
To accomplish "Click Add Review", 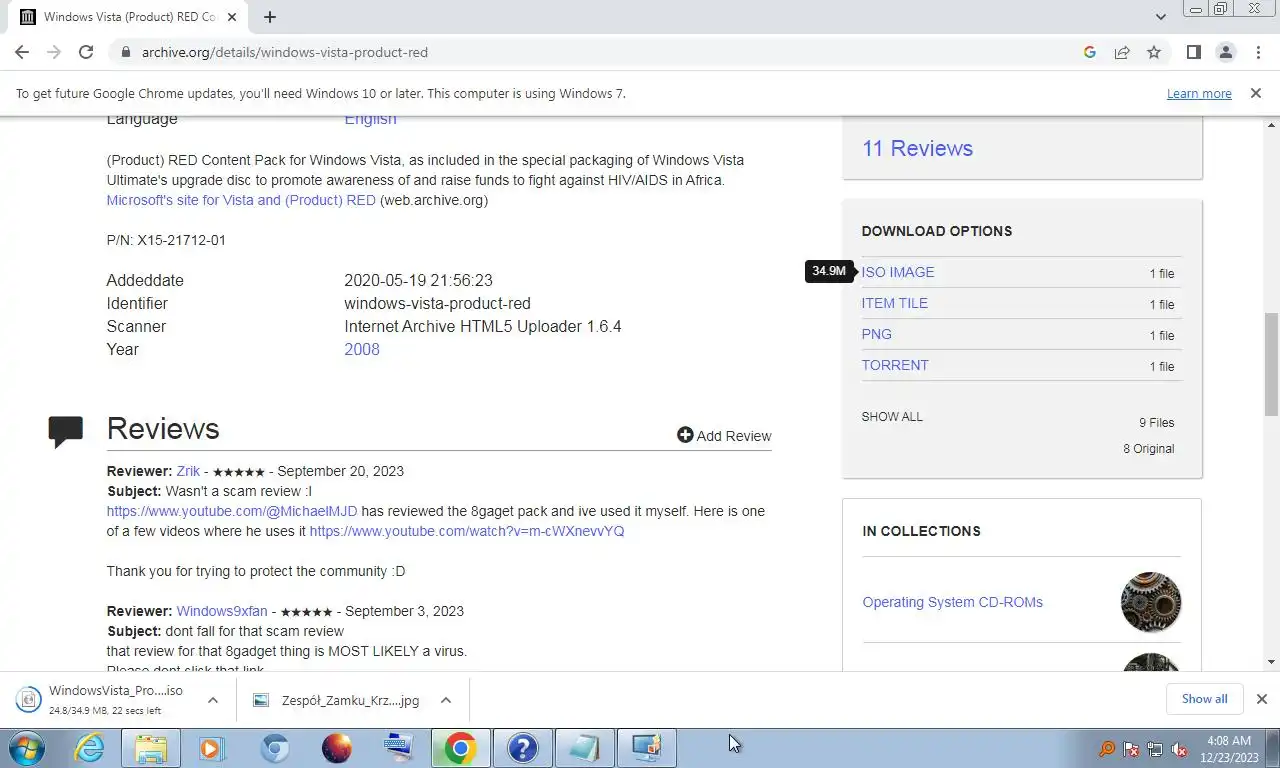I will [724, 435].
